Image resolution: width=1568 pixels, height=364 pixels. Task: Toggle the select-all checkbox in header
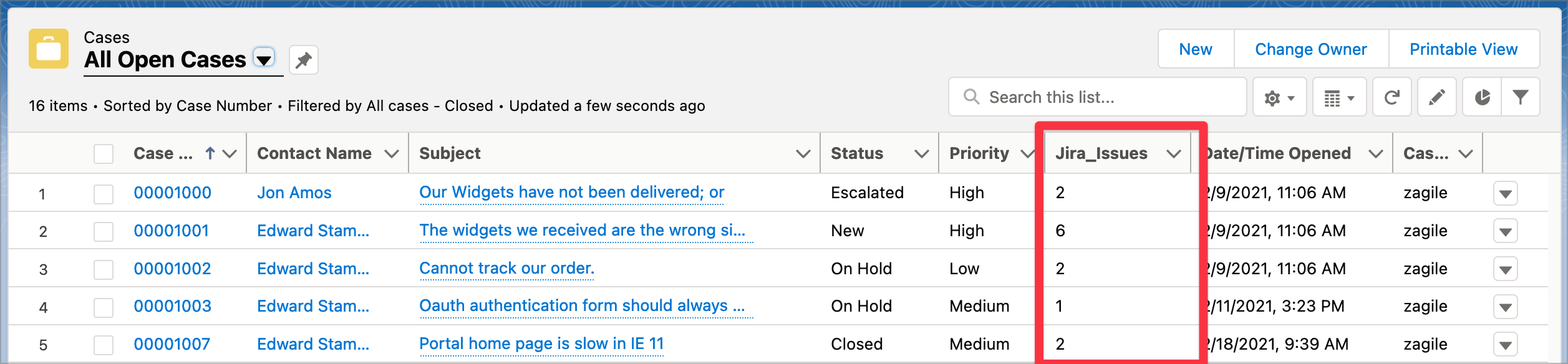pos(104,154)
